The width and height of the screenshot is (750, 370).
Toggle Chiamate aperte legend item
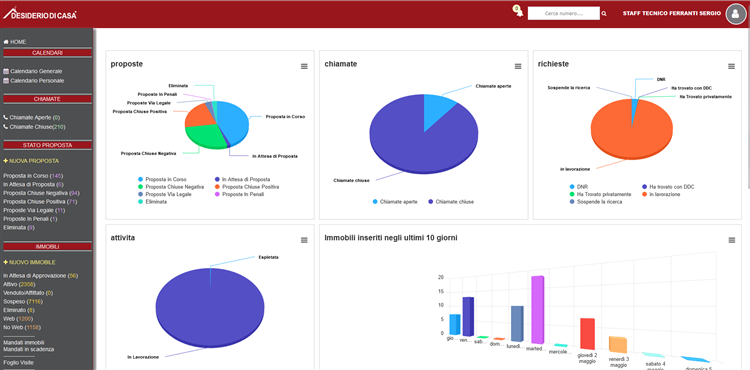coord(395,202)
